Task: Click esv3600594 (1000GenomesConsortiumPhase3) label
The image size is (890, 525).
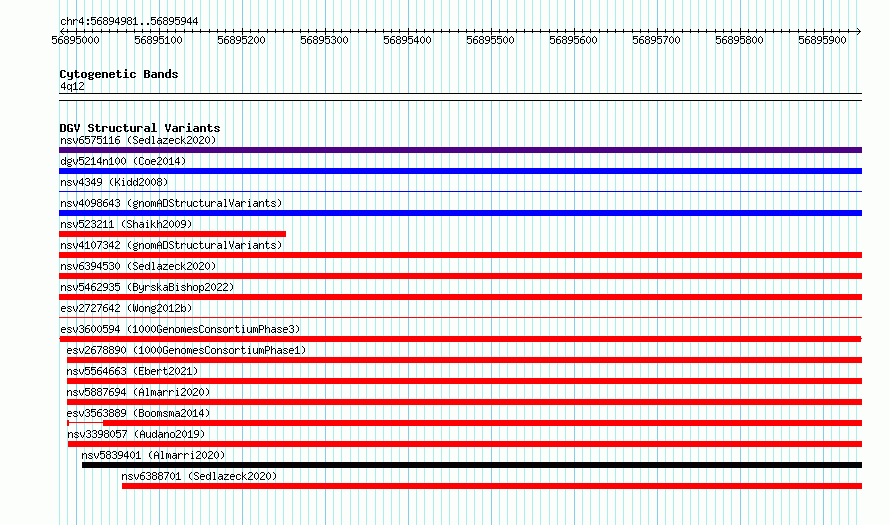Action: (x=180, y=329)
